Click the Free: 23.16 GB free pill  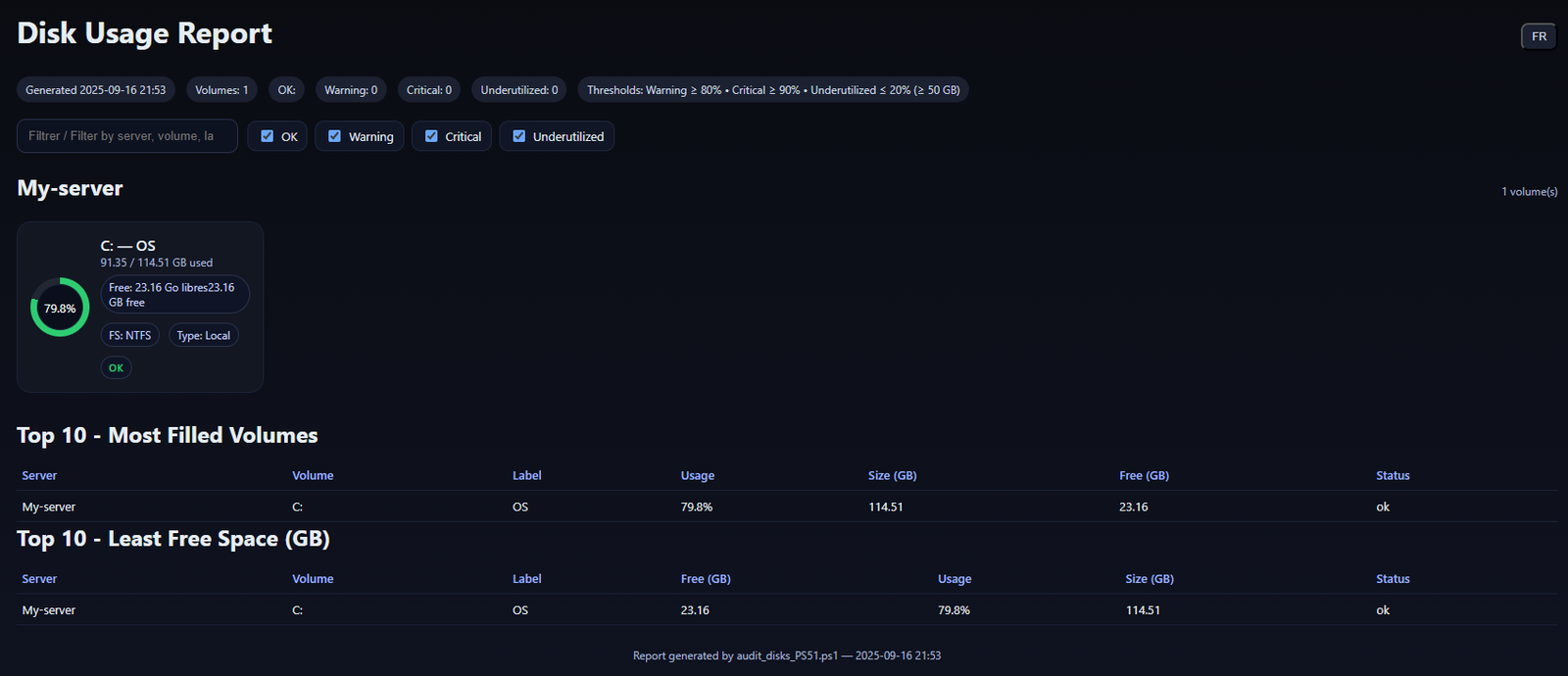pyautogui.click(x=174, y=295)
